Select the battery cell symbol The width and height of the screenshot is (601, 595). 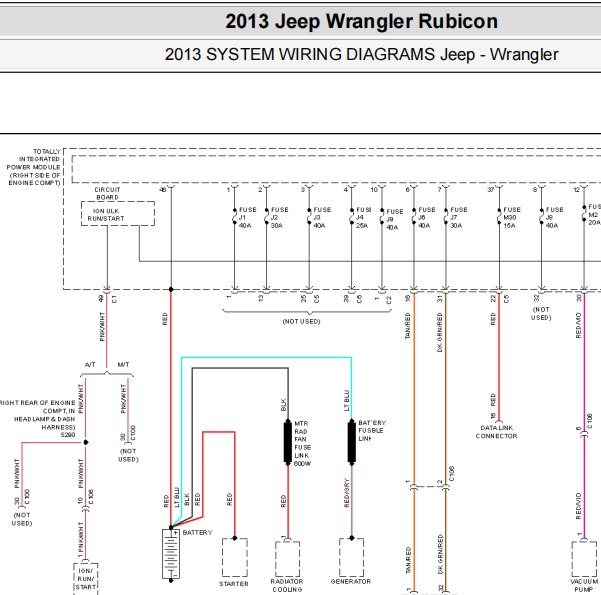171,554
